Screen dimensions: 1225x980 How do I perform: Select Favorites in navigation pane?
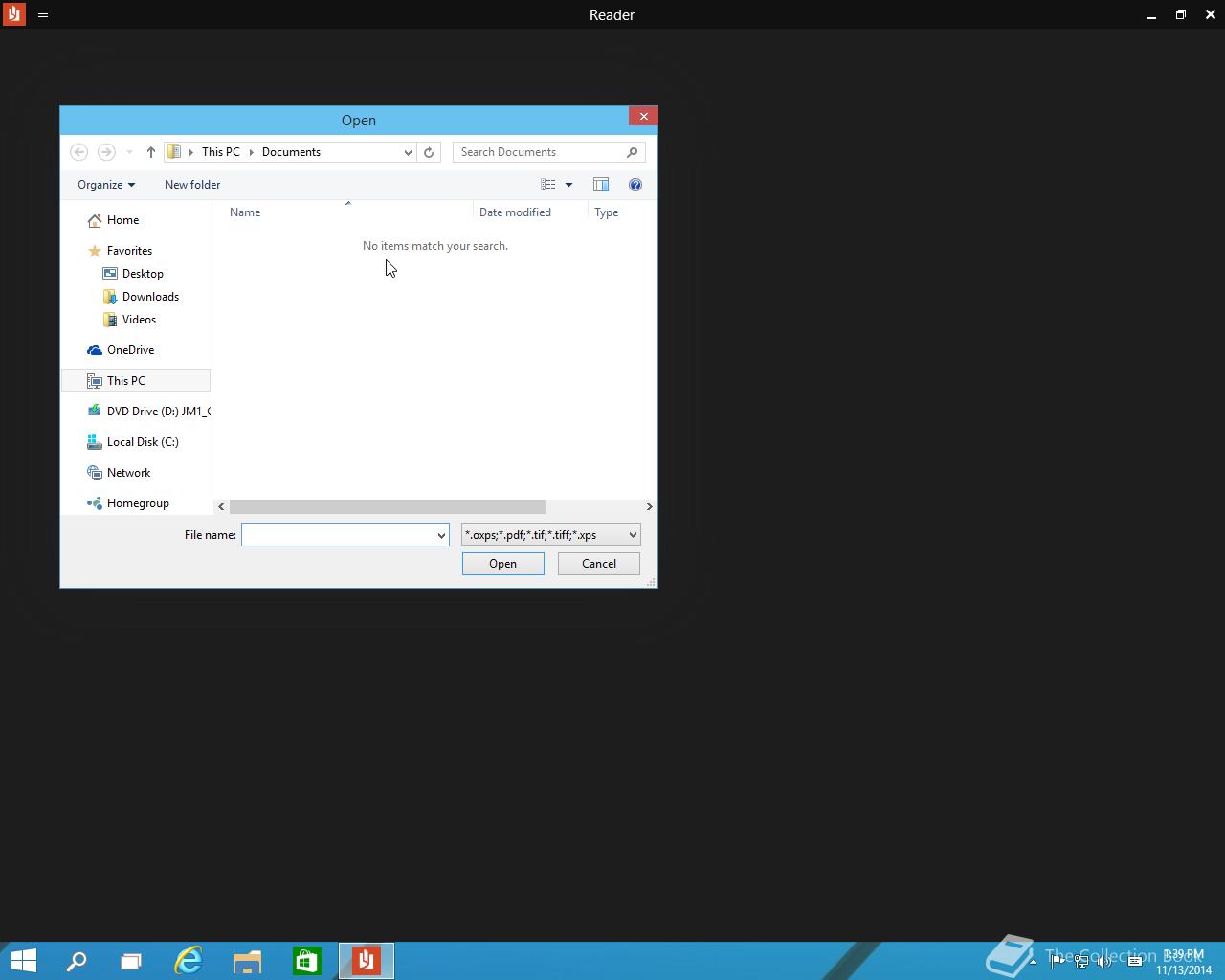(x=129, y=251)
